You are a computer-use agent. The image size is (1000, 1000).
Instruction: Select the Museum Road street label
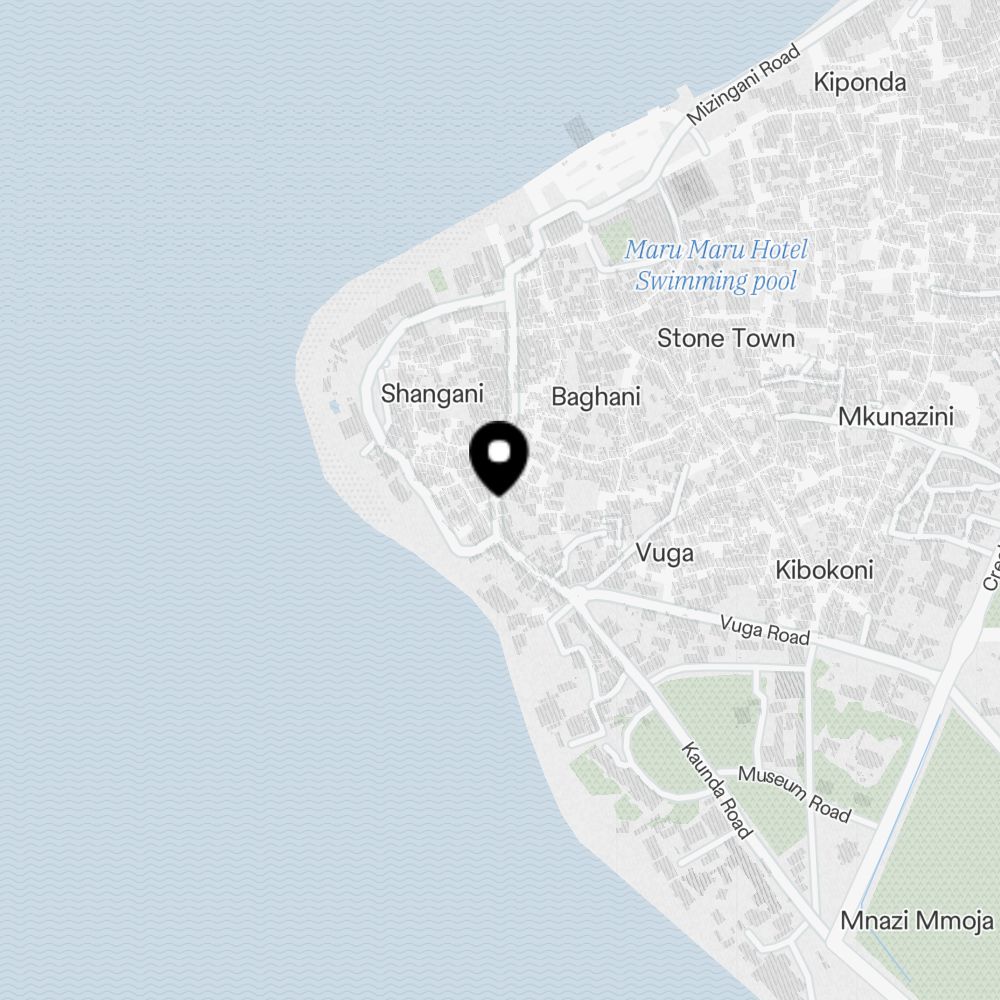pos(794,794)
